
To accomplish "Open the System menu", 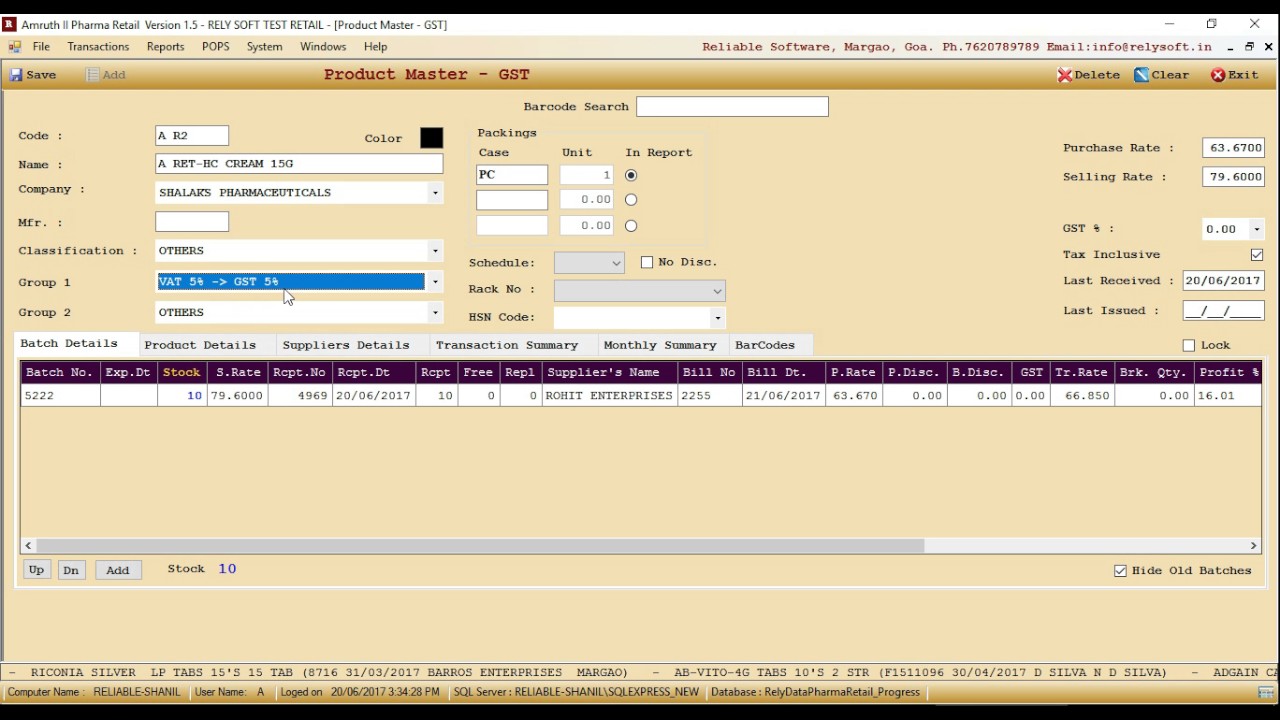I will [264, 47].
